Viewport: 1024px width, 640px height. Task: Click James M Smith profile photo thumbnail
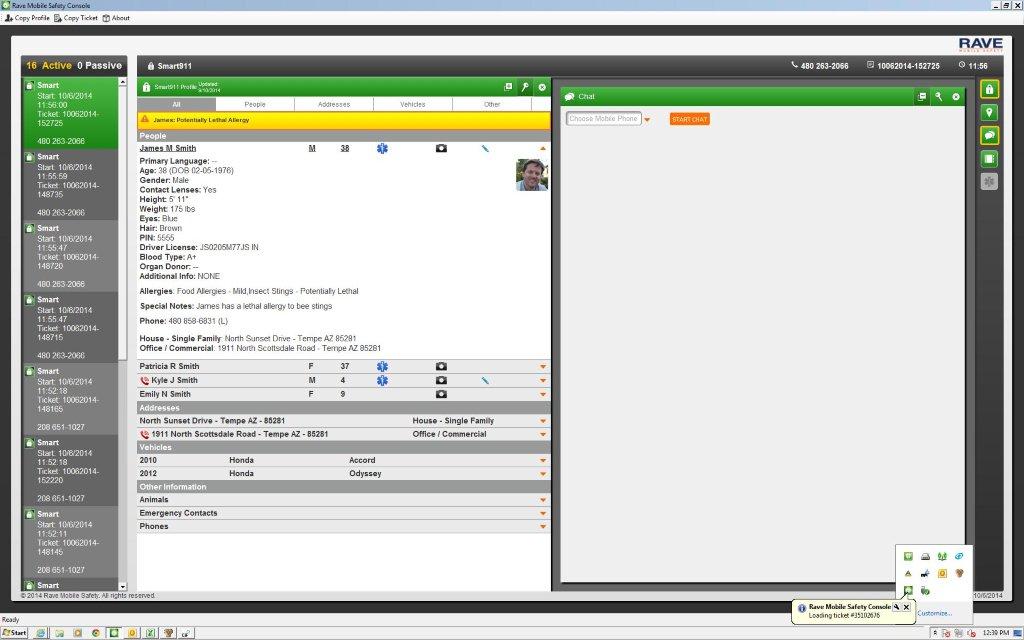(532, 175)
